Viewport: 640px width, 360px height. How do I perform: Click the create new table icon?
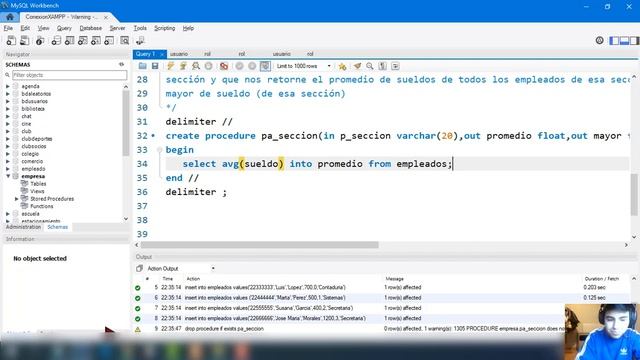(x=69, y=40)
